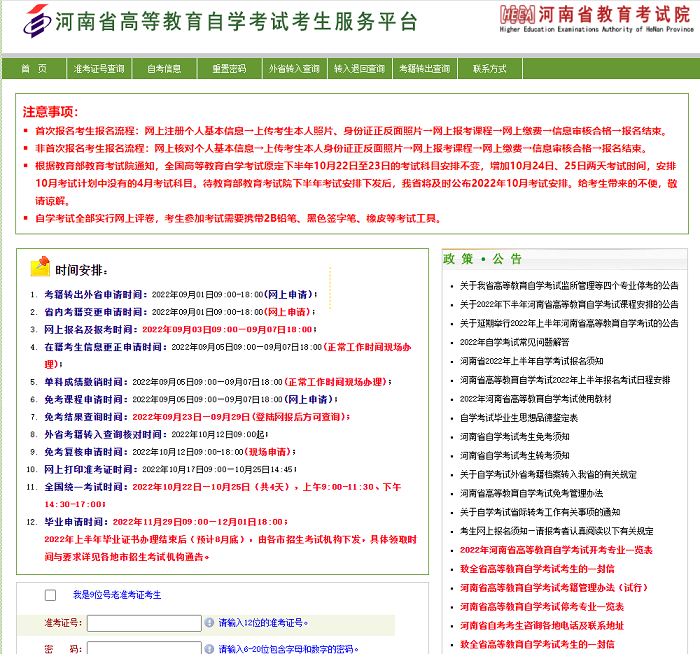
Task: Click the info icon beside 密码 field
Action: point(208,648)
